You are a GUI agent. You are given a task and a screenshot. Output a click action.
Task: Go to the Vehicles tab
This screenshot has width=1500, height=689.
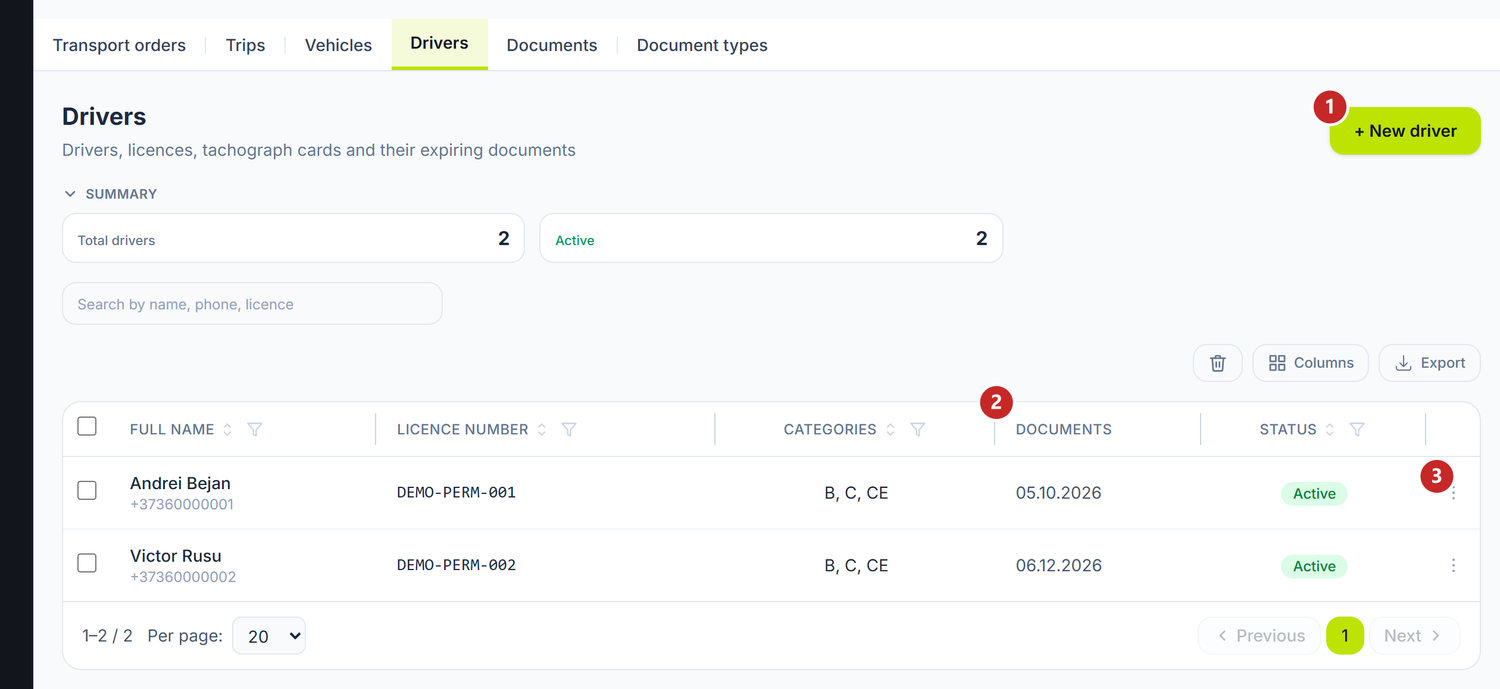338,45
